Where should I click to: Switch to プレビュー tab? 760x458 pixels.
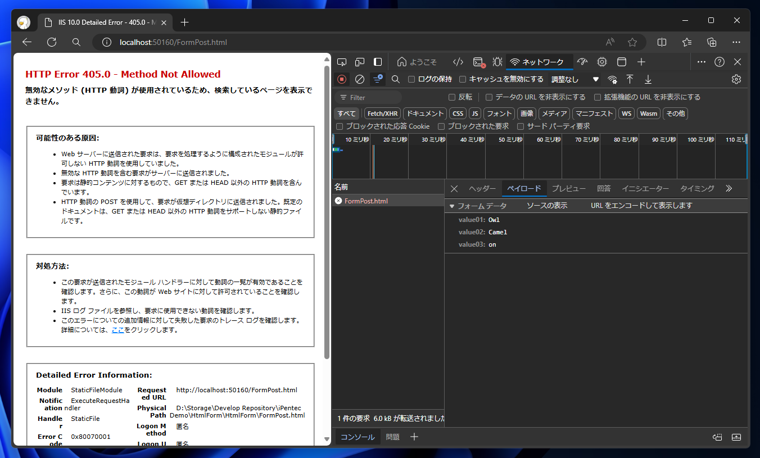tap(569, 189)
